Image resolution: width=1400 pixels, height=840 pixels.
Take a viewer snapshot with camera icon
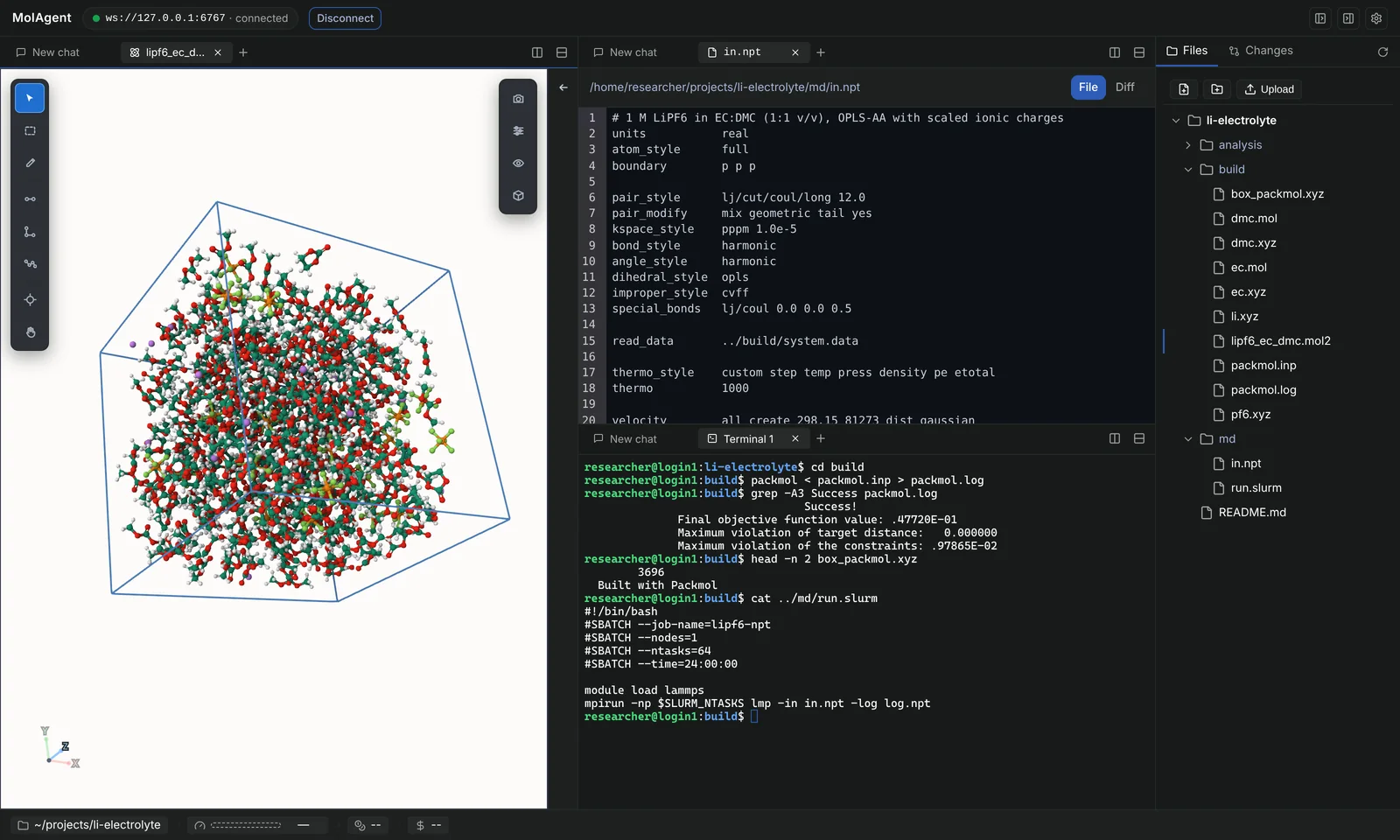(518, 99)
